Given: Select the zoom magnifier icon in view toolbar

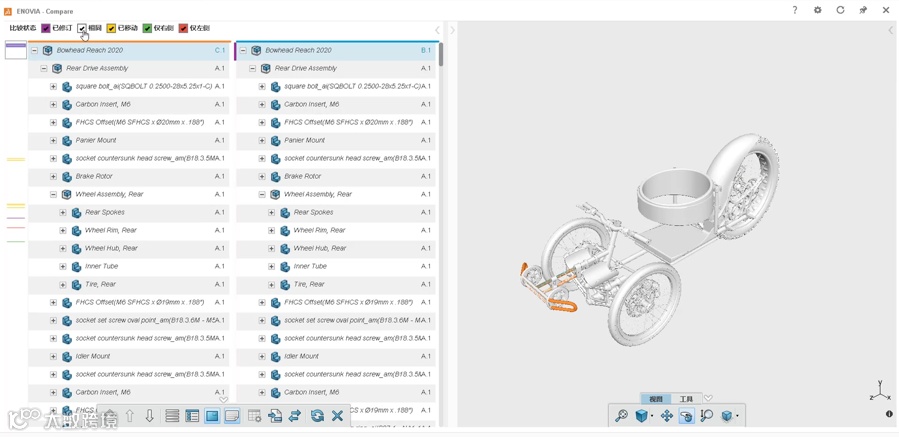Looking at the screenshot, I should click(x=706, y=416).
